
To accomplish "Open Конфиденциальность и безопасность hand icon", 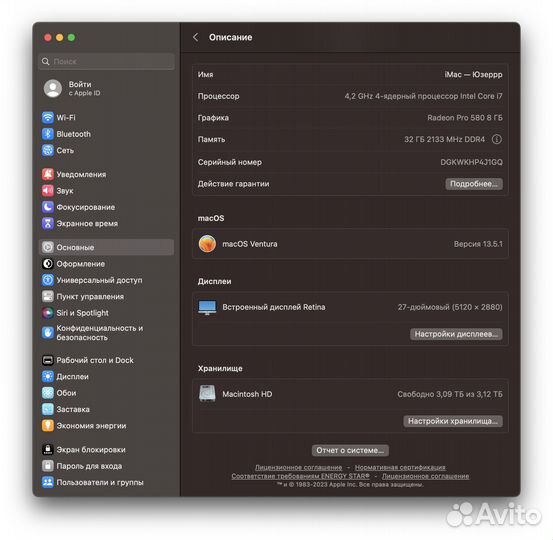I will (48, 333).
